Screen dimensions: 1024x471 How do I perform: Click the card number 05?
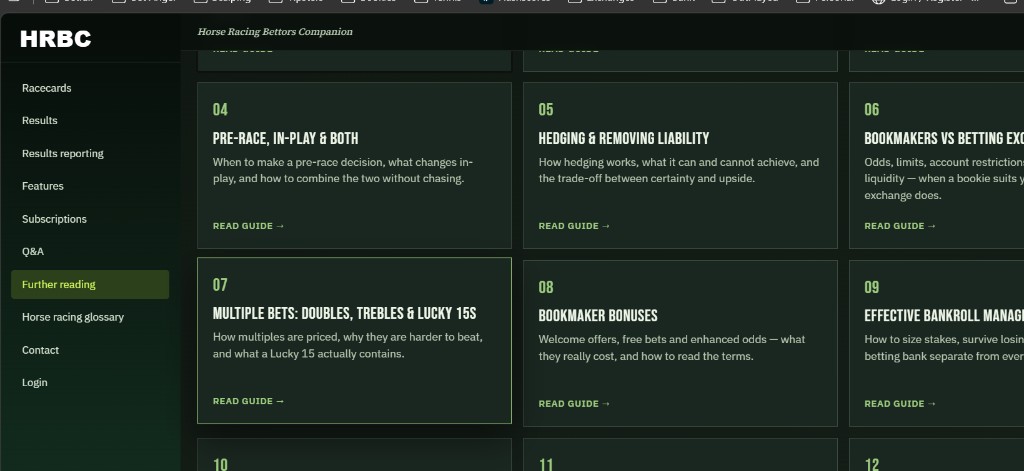coord(546,110)
